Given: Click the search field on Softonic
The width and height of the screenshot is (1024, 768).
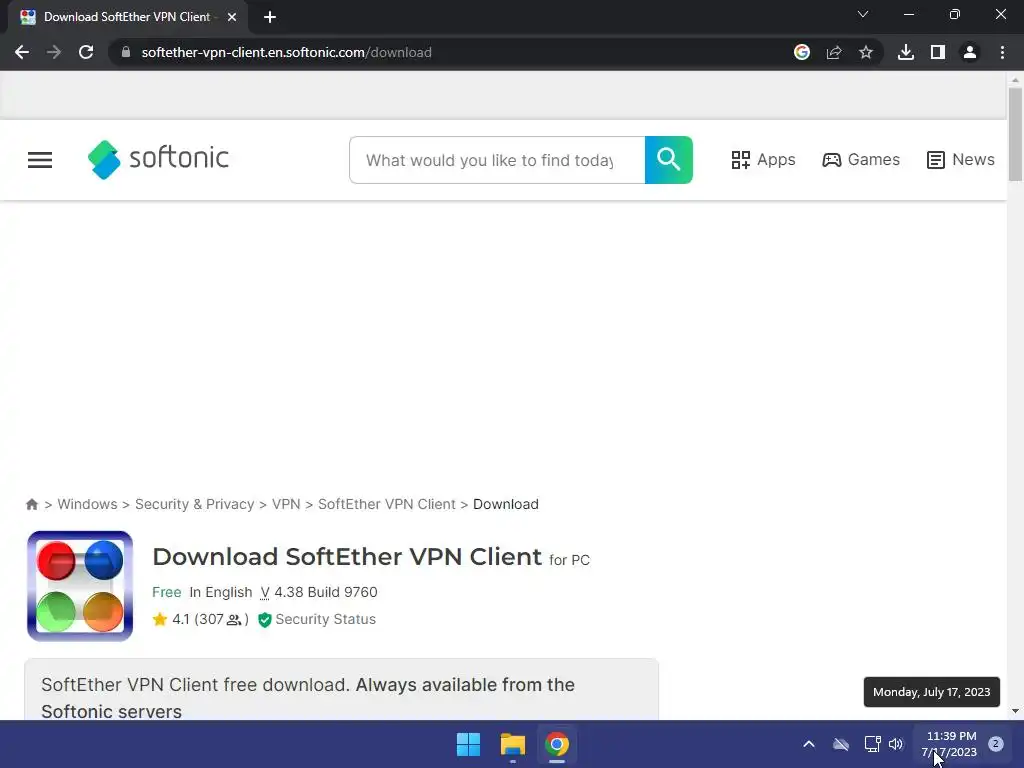Looking at the screenshot, I should (x=497, y=160).
